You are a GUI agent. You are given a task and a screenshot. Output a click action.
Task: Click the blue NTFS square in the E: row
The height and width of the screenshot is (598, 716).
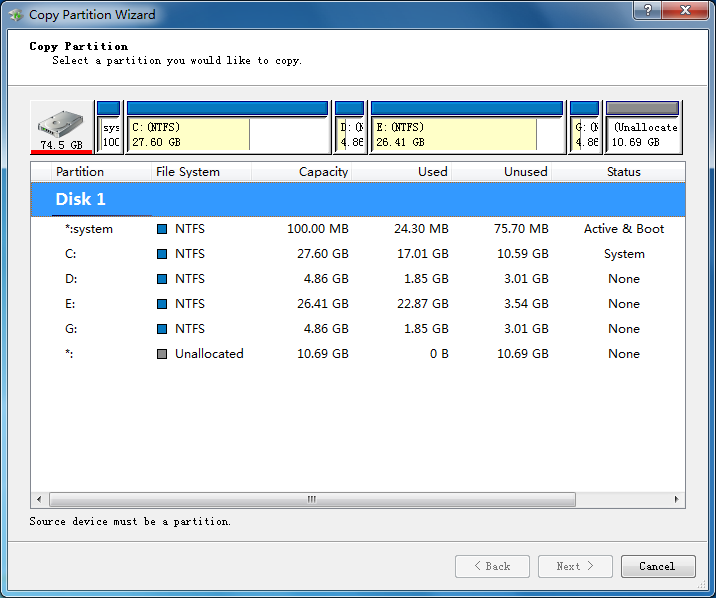(162, 304)
